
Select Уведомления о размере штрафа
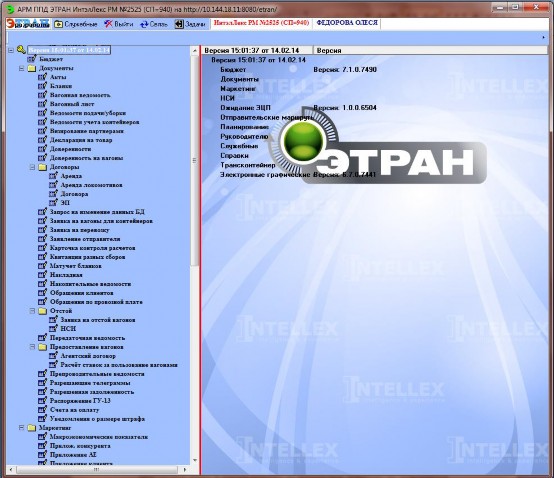coord(97,419)
